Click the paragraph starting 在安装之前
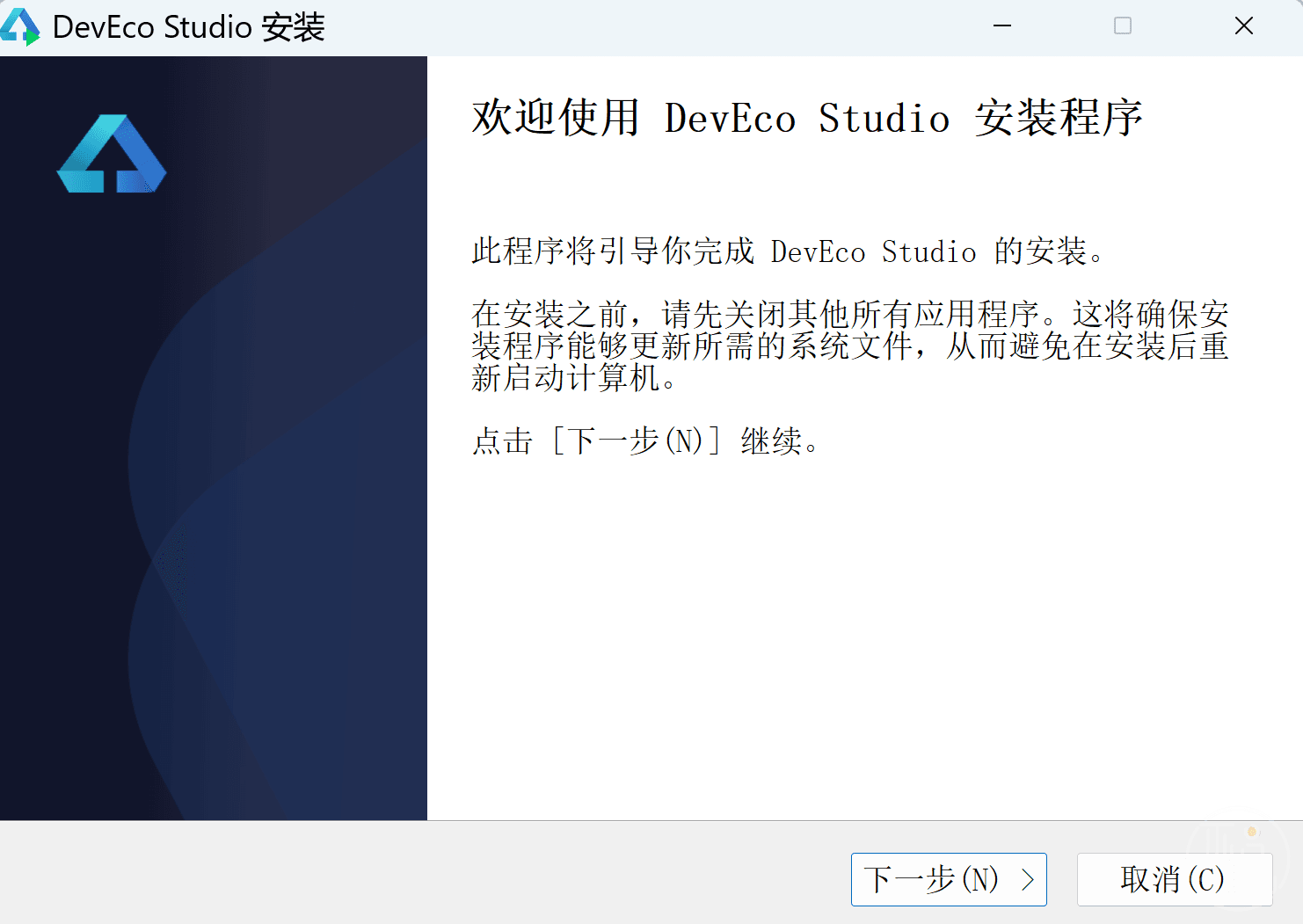Screen dimensions: 1303x924 click(x=850, y=346)
